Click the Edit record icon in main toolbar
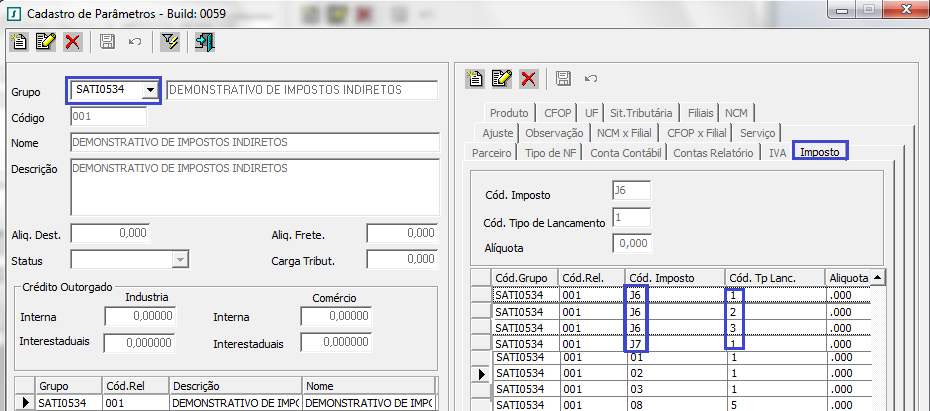Viewport: 930px width, 411px height. coord(46,42)
